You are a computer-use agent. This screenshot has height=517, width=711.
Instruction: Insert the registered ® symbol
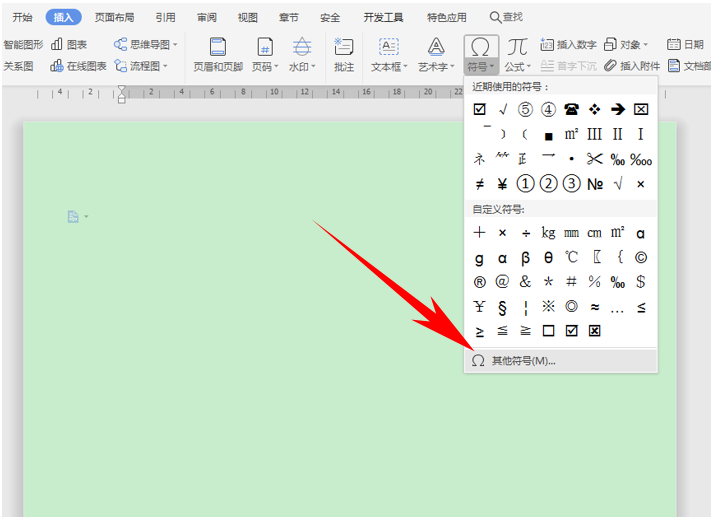pyautogui.click(x=479, y=282)
